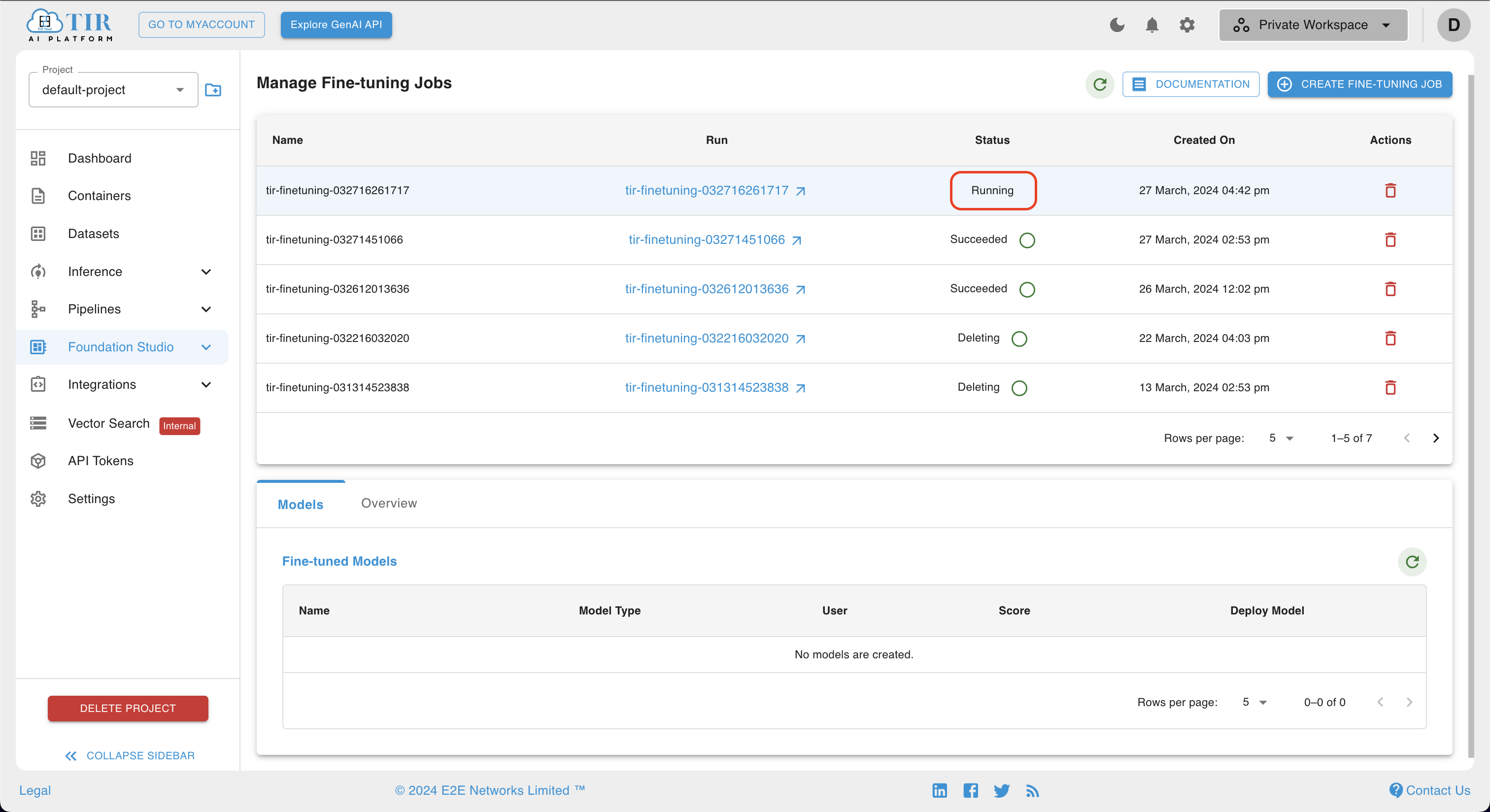Delete job tir-finetuning-031314523838

[1390, 387]
